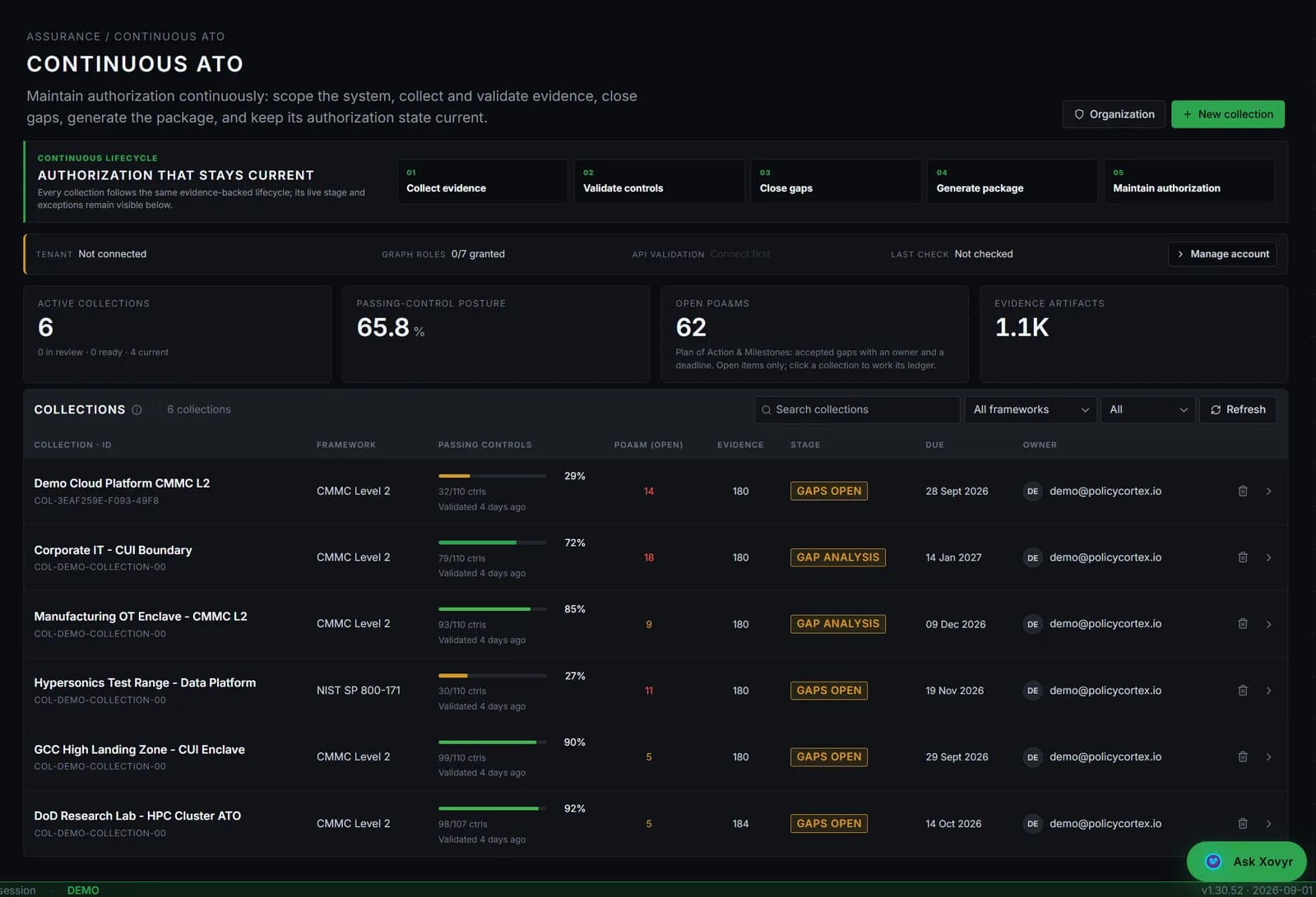The width and height of the screenshot is (1316, 897).
Task: Click the Organization button
Action: tap(1114, 114)
